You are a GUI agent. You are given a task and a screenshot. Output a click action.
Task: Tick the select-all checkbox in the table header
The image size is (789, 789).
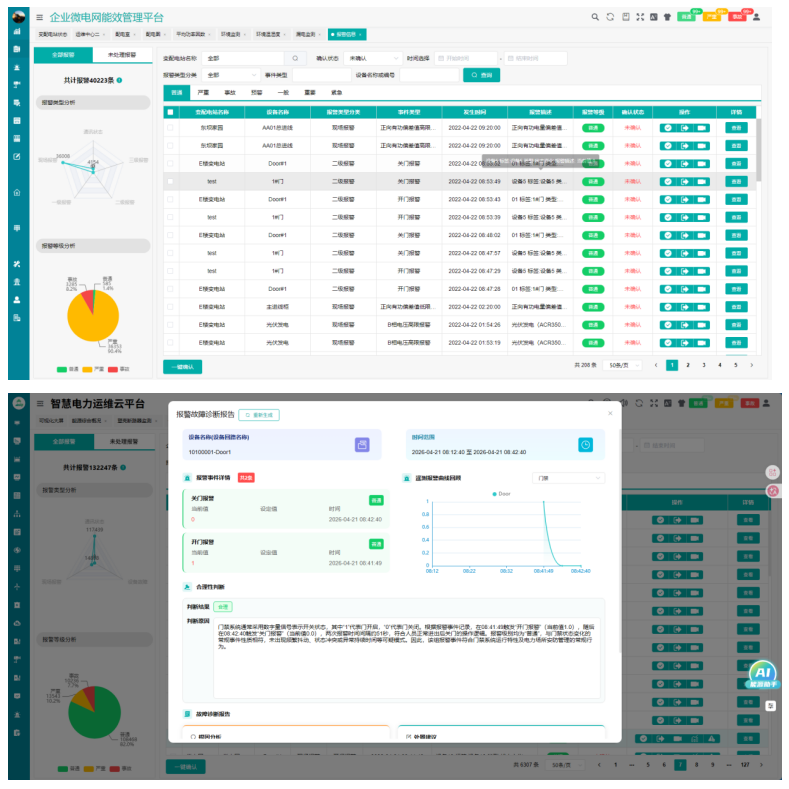171,112
